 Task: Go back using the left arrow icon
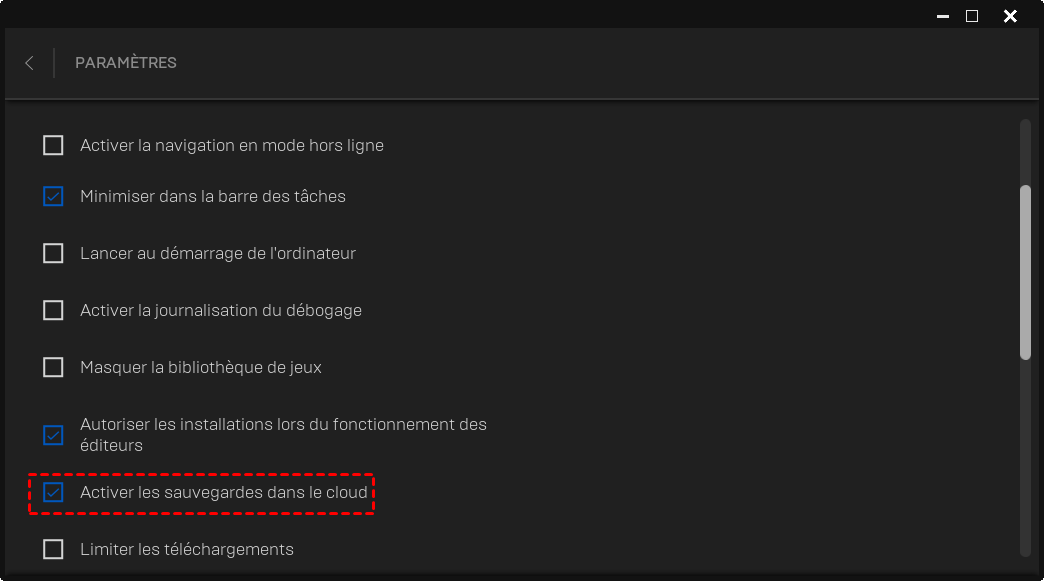click(x=29, y=63)
